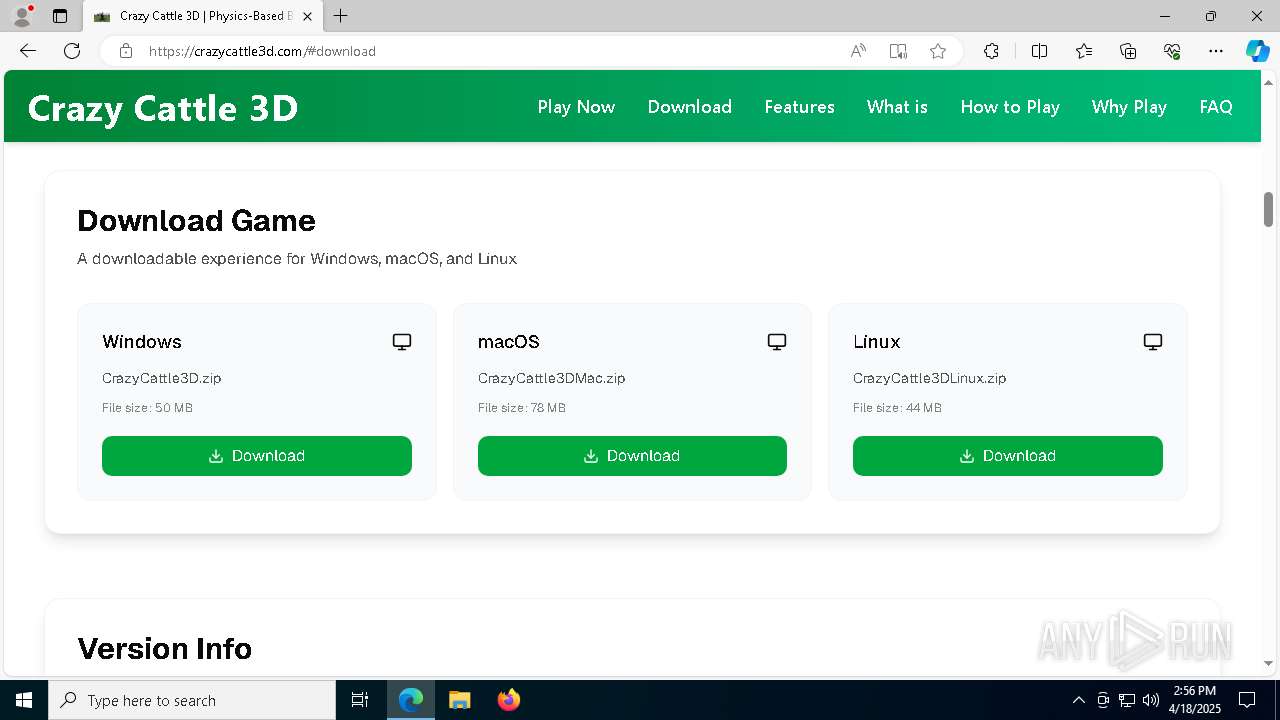This screenshot has width=1280, height=720.
Task: Open the Features nav item
Action: pyautogui.click(x=799, y=107)
